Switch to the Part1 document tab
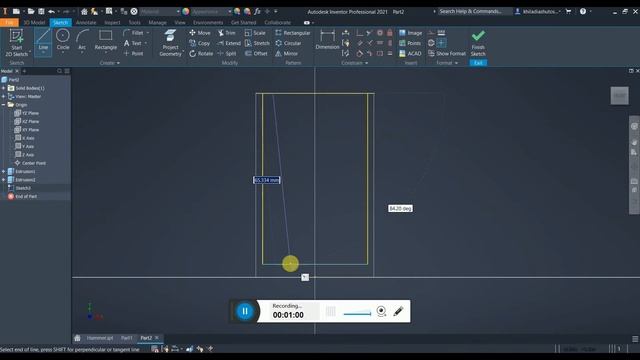Image resolution: width=640 pixels, height=360 pixels. click(x=127, y=338)
